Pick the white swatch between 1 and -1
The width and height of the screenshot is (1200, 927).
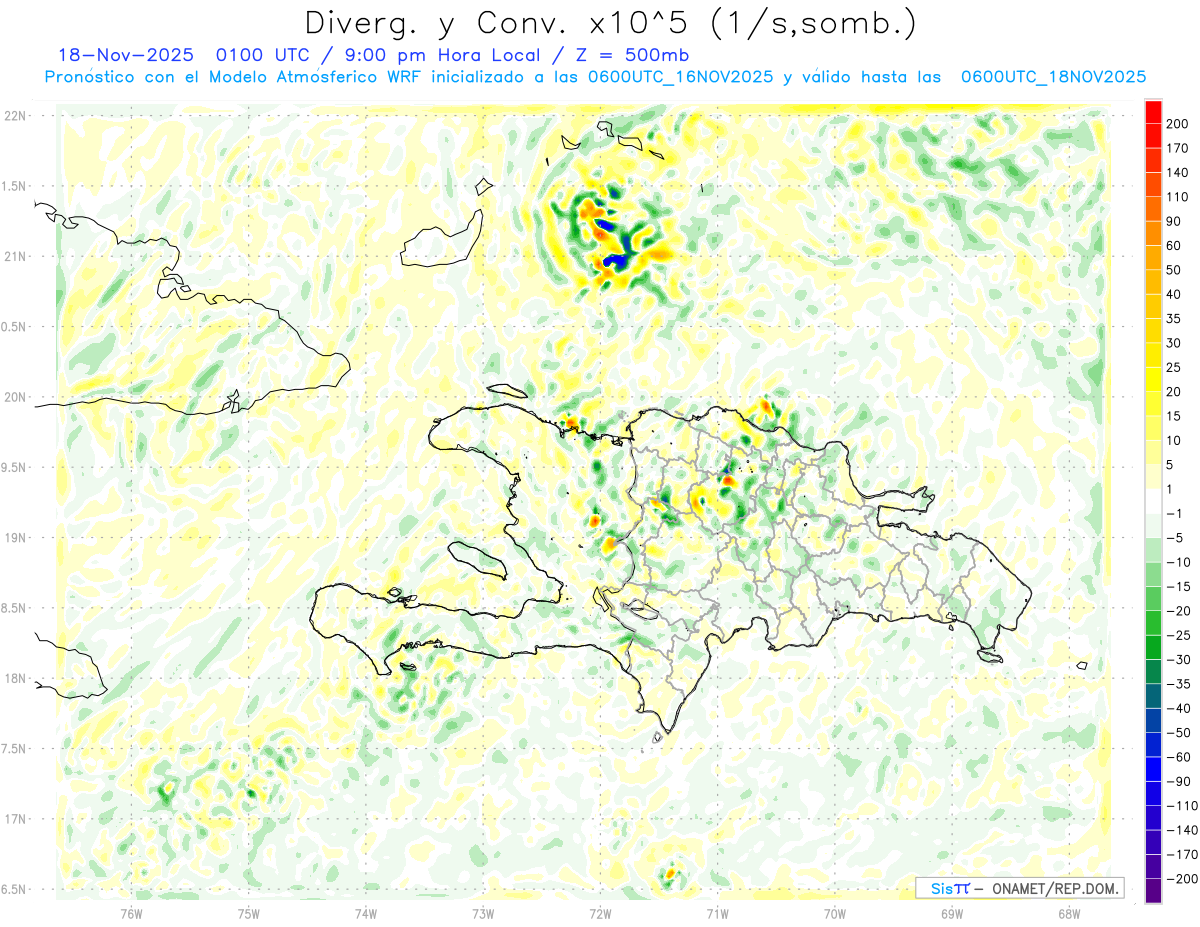click(1153, 501)
